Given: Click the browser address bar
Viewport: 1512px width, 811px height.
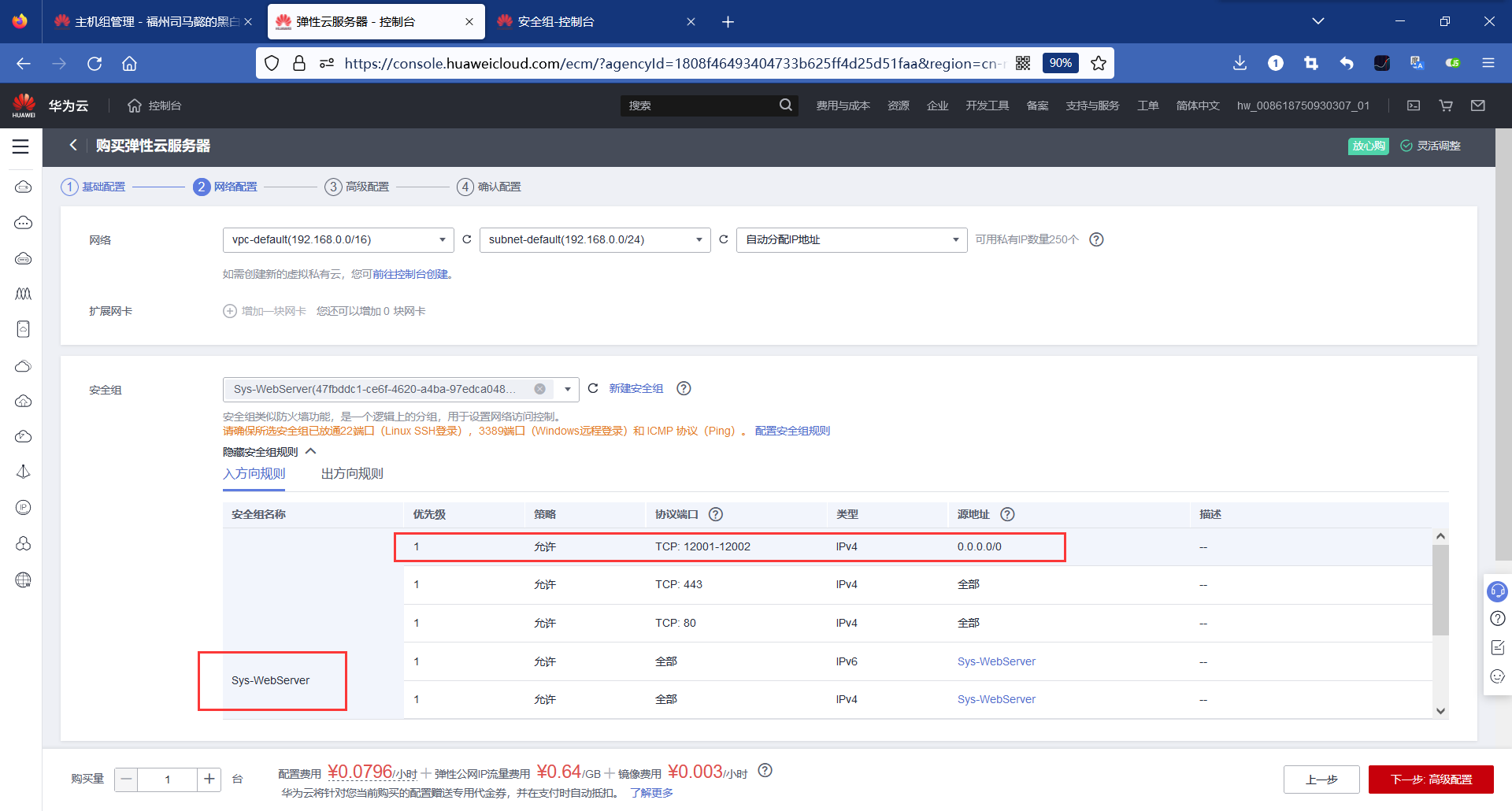Looking at the screenshot, I should point(674,63).
